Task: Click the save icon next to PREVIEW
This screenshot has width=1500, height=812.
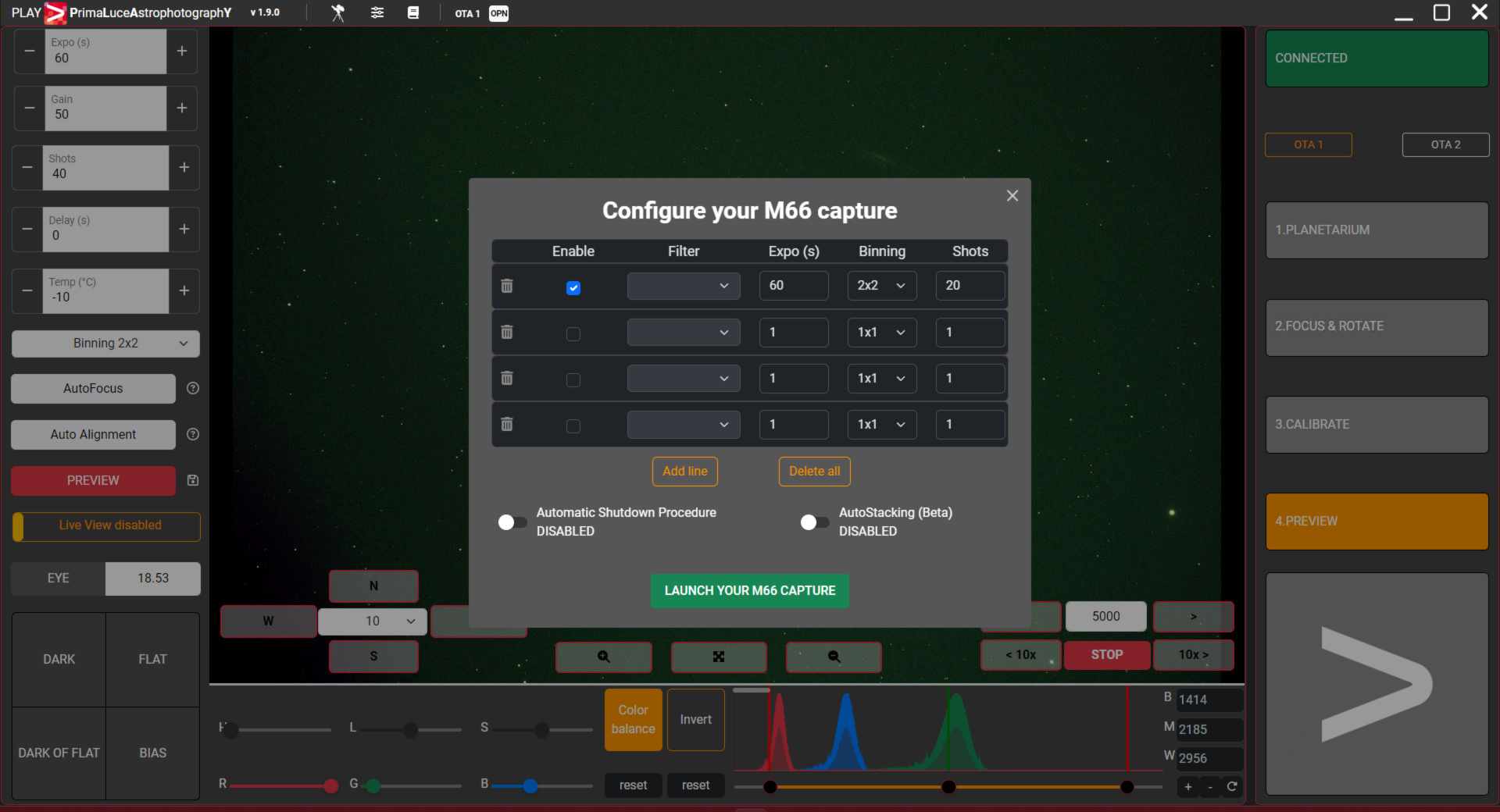Action: pyautogui.click(x=193, y=480)
